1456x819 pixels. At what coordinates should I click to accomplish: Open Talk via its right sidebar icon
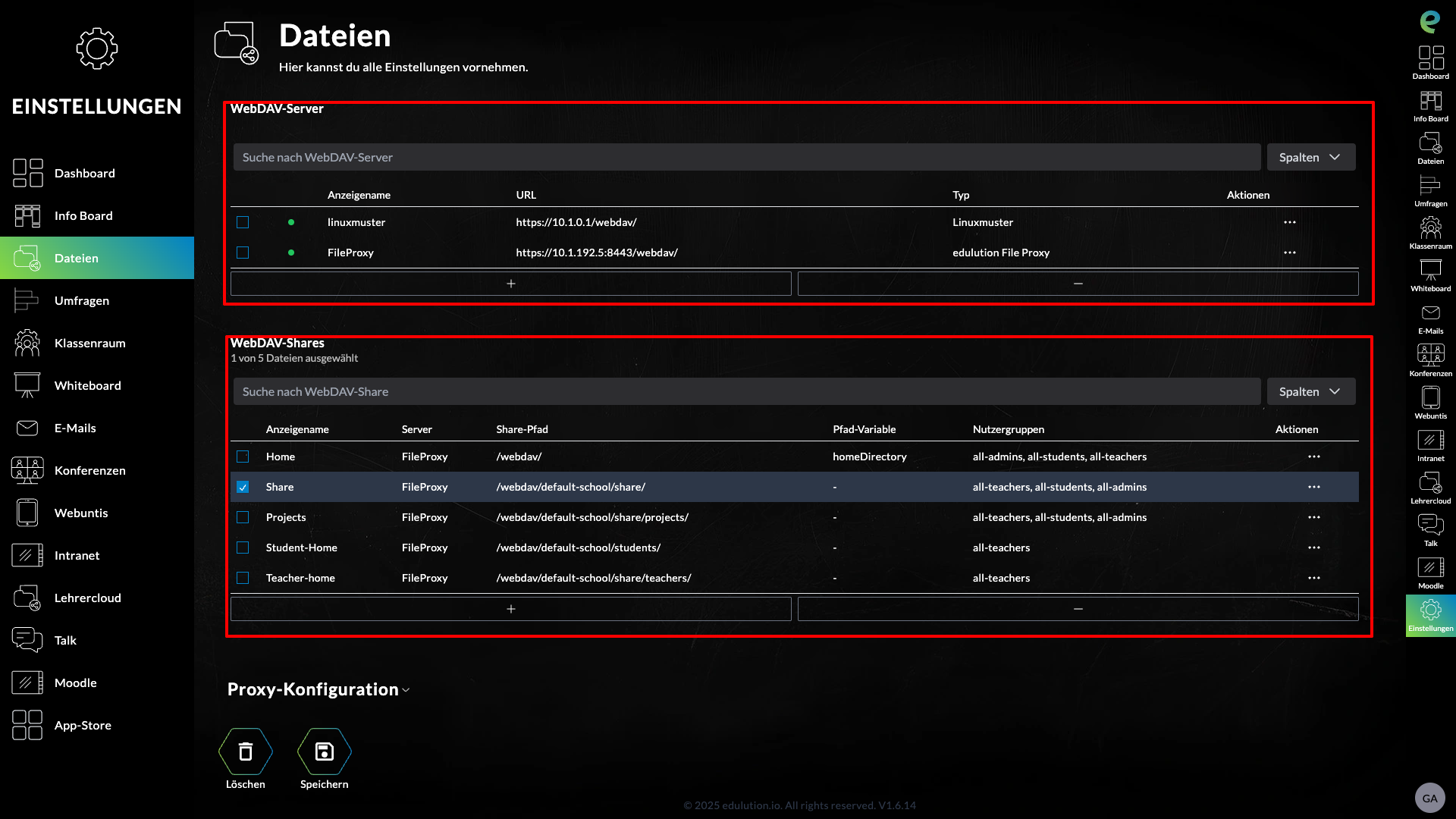pos(1430,524)
